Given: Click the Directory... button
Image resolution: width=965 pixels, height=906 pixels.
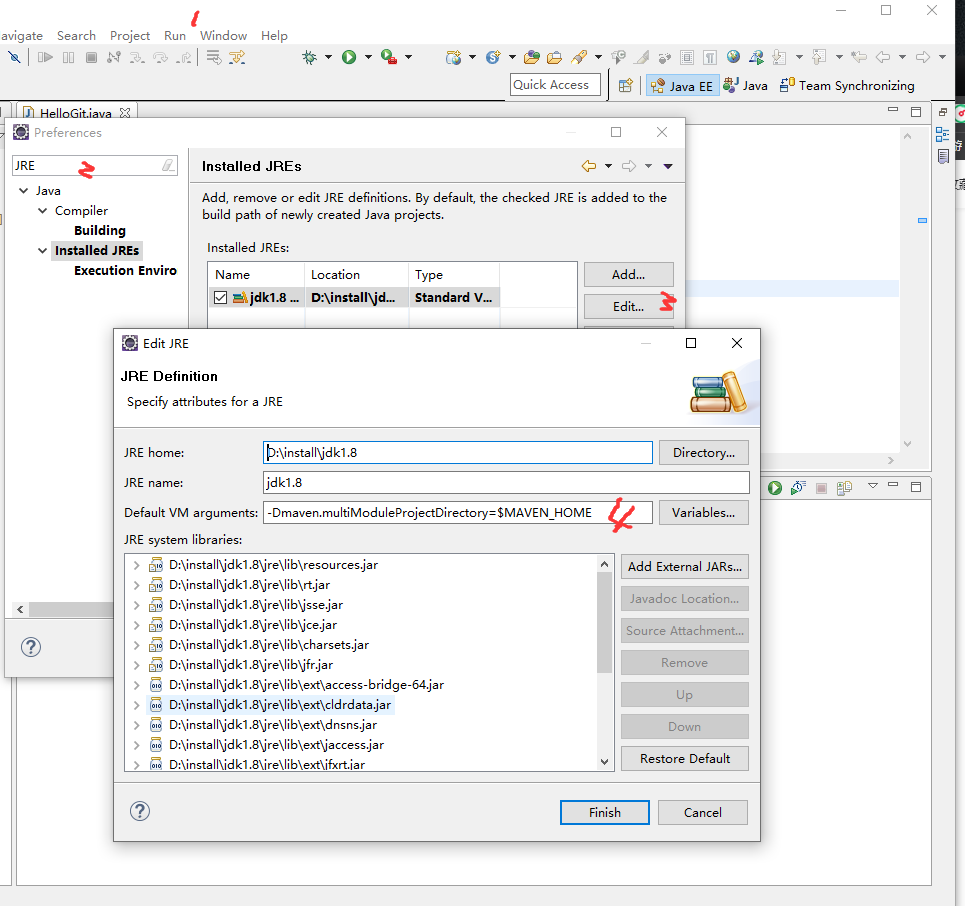Looking at the screenshot, I should coord(703,452).
